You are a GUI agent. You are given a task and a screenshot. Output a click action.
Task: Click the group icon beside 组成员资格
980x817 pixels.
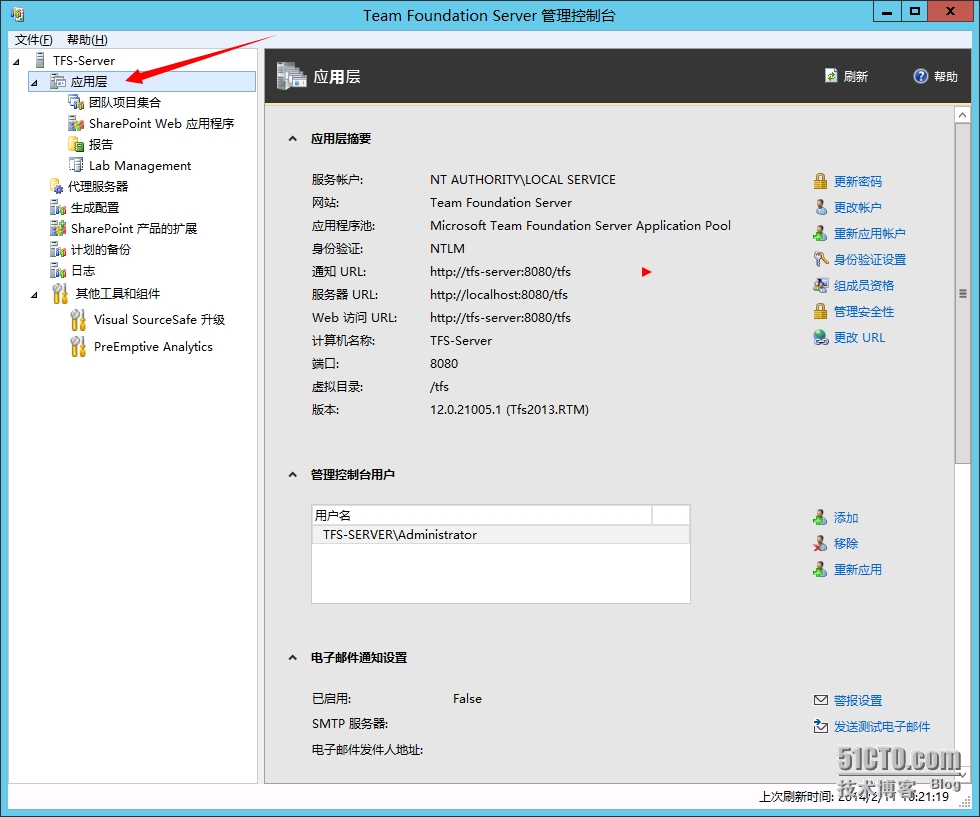click(x=821, y=286)
